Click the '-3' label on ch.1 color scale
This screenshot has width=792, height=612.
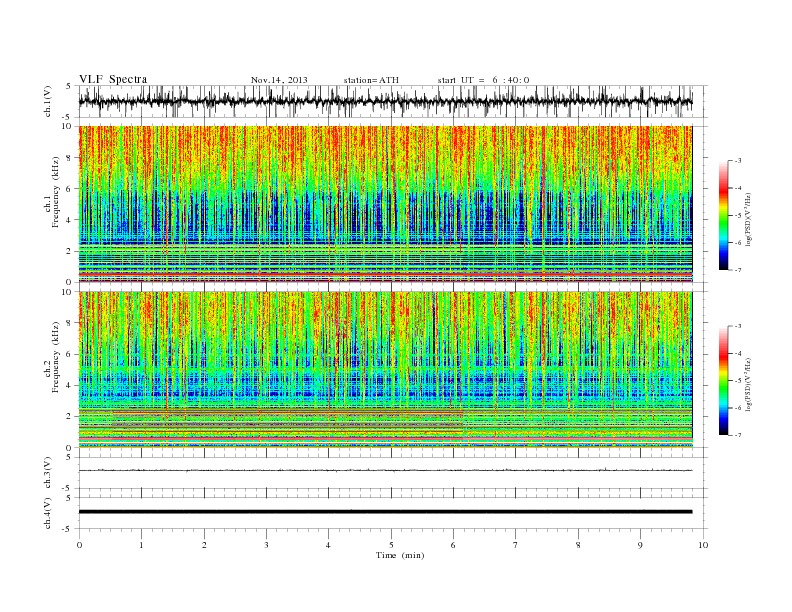click(738, 161)
